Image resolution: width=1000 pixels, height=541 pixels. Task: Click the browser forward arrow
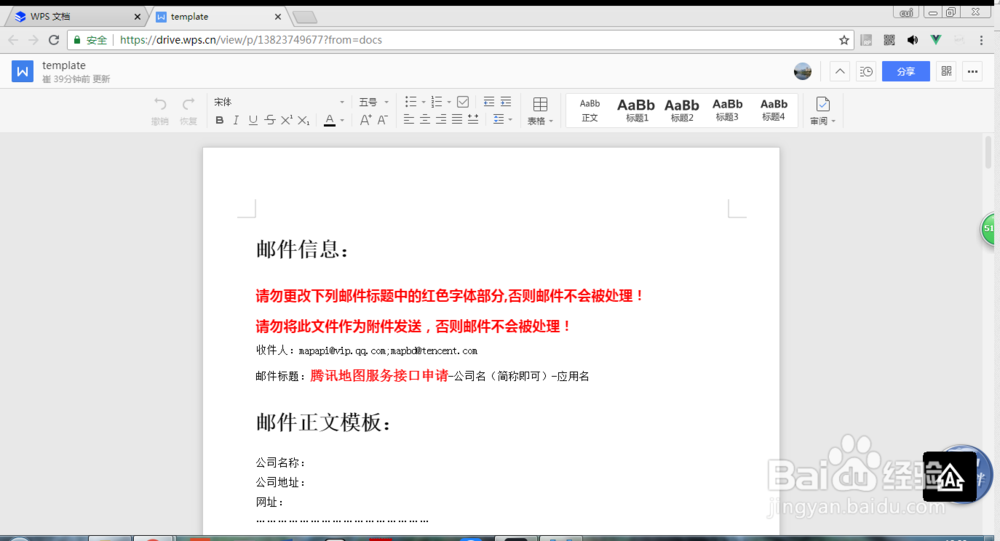(34, 40)
